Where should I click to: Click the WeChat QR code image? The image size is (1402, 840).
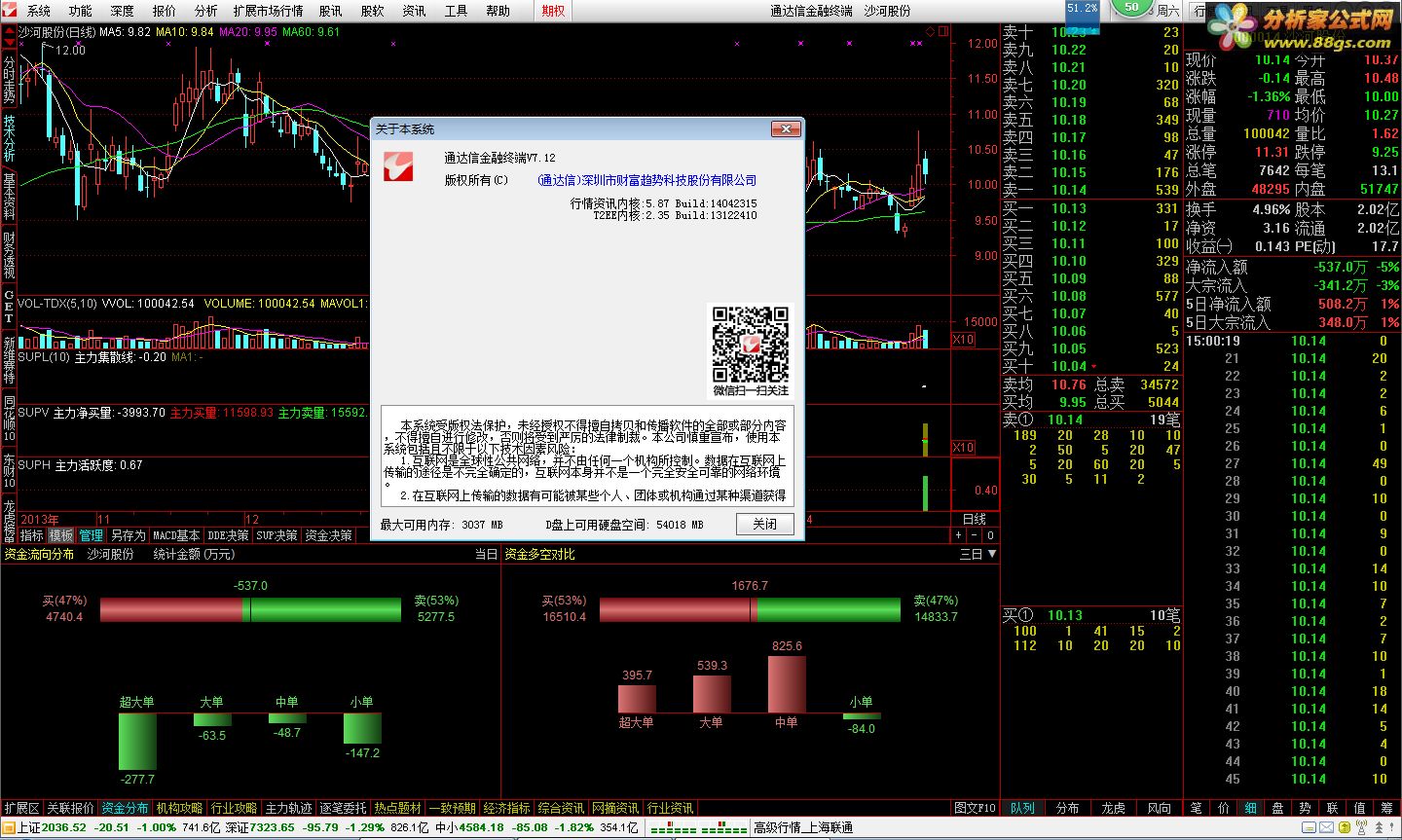(751, 344)
